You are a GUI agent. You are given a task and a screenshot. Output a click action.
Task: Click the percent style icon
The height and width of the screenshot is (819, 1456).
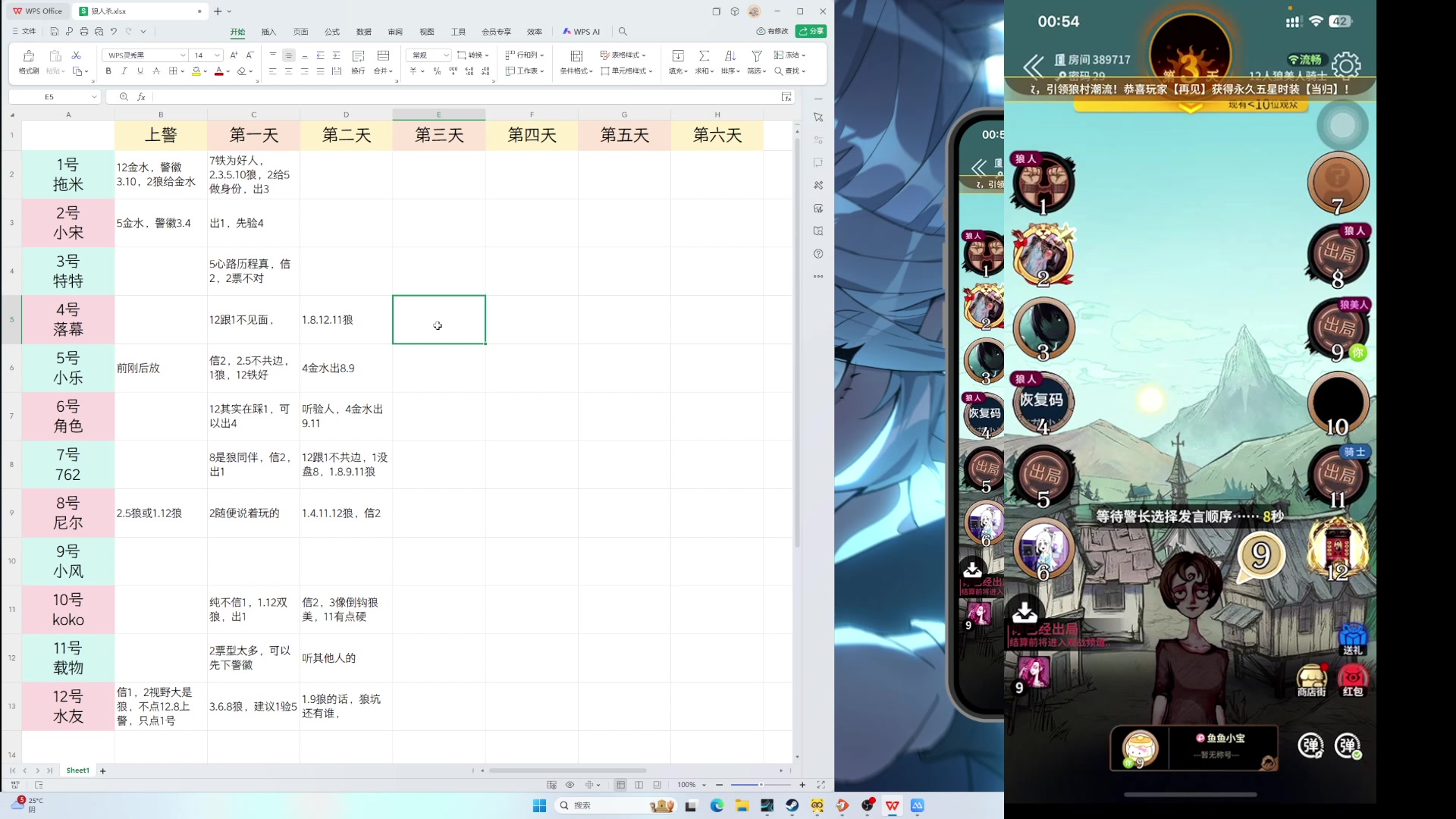pos(437,71)
